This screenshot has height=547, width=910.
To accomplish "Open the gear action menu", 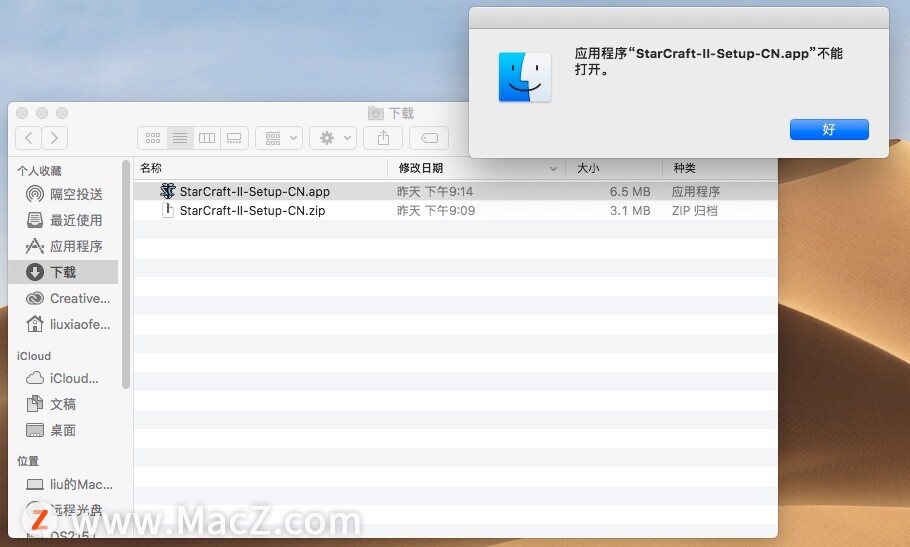I will pos(333,138).
